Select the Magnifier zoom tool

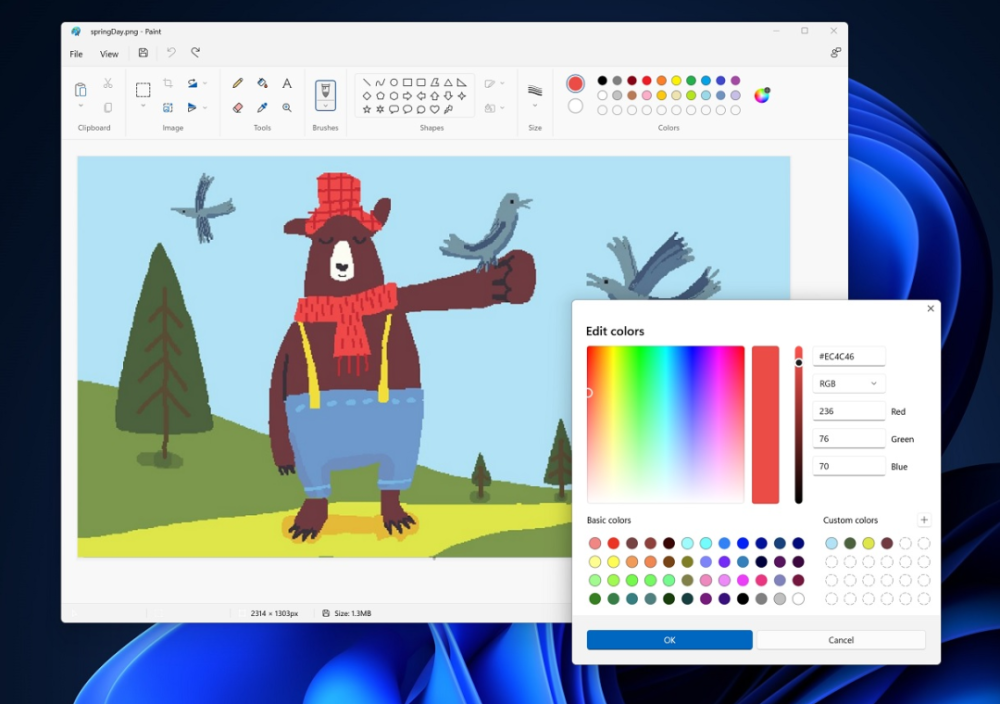(287, 108)
